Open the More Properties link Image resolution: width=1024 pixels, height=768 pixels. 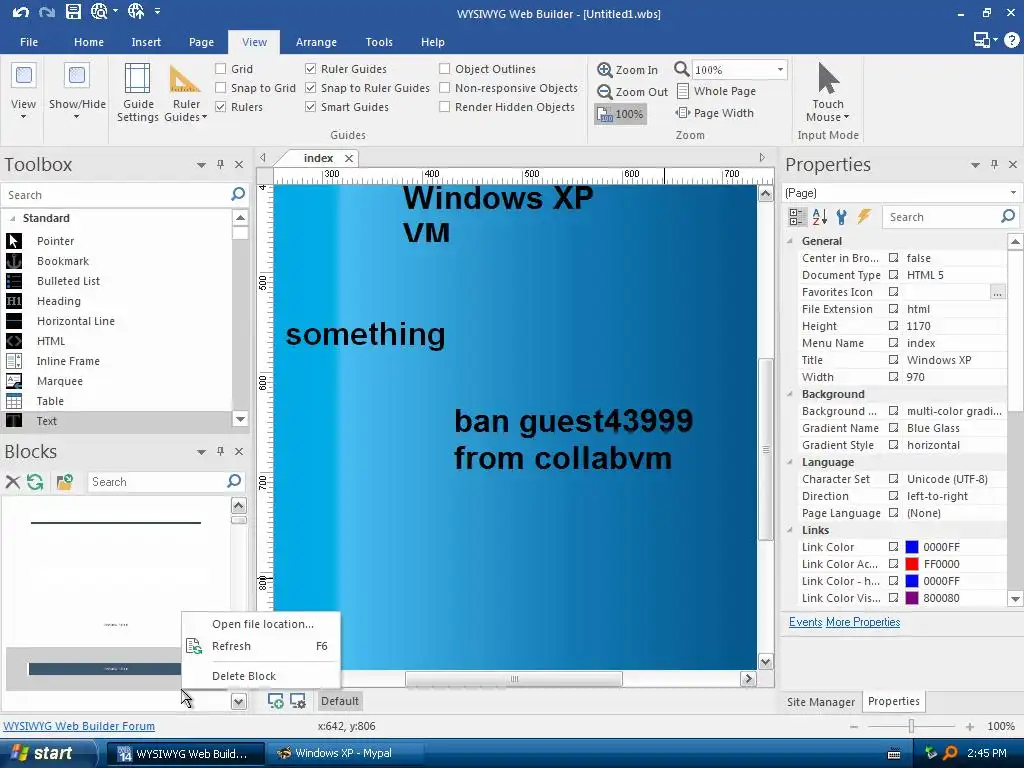pos(863,622)
